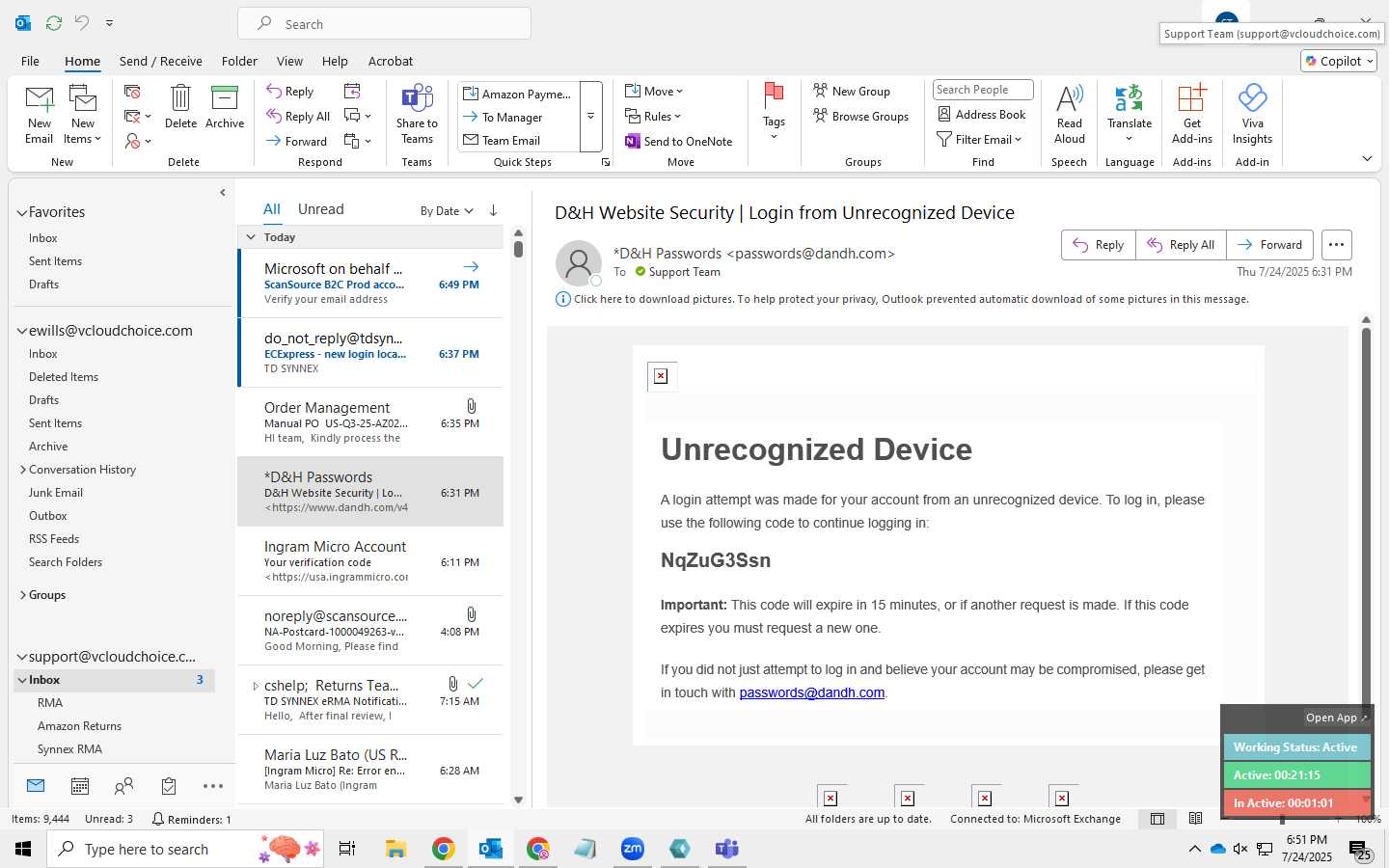Collapse the Today message group
Screen dimensions: 1389x868
click(251, 237)
